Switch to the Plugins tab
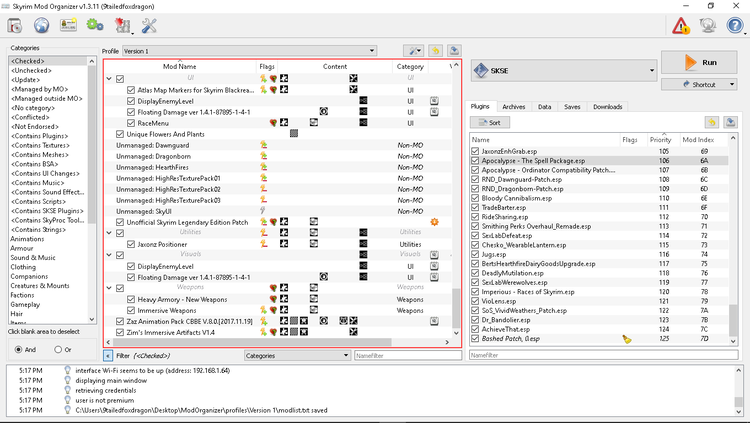This screenshot has height=423, width=750. (480, 106)
